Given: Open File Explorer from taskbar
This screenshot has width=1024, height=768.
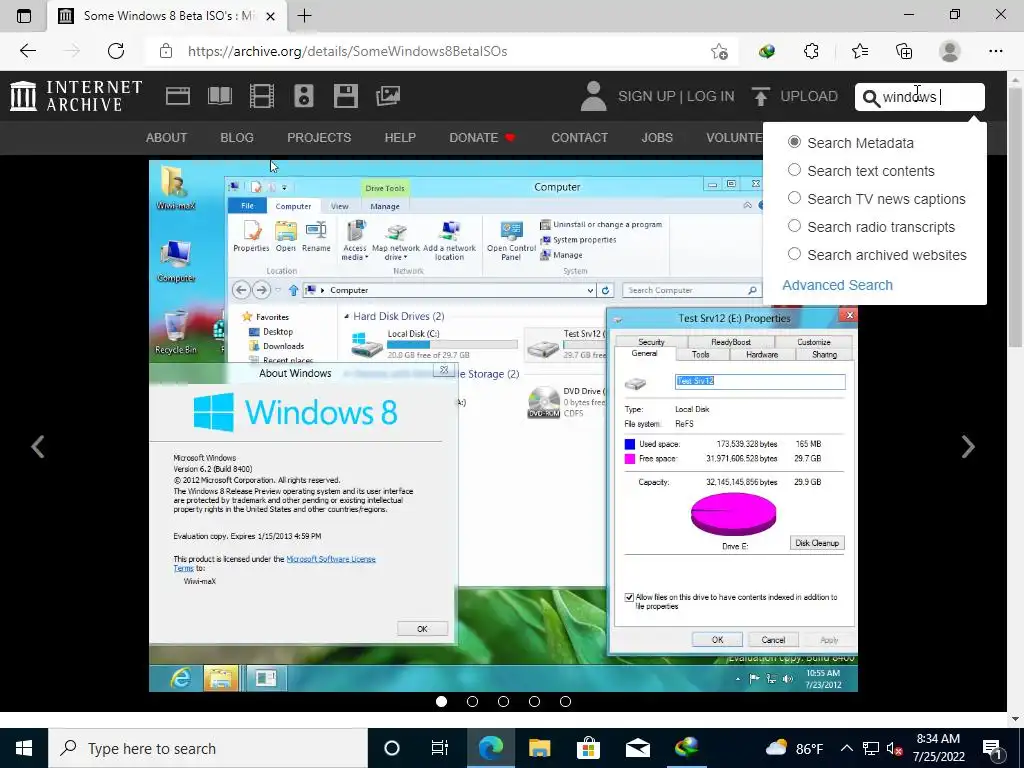Looking at the screenshot, I should (x=539, y=748).
